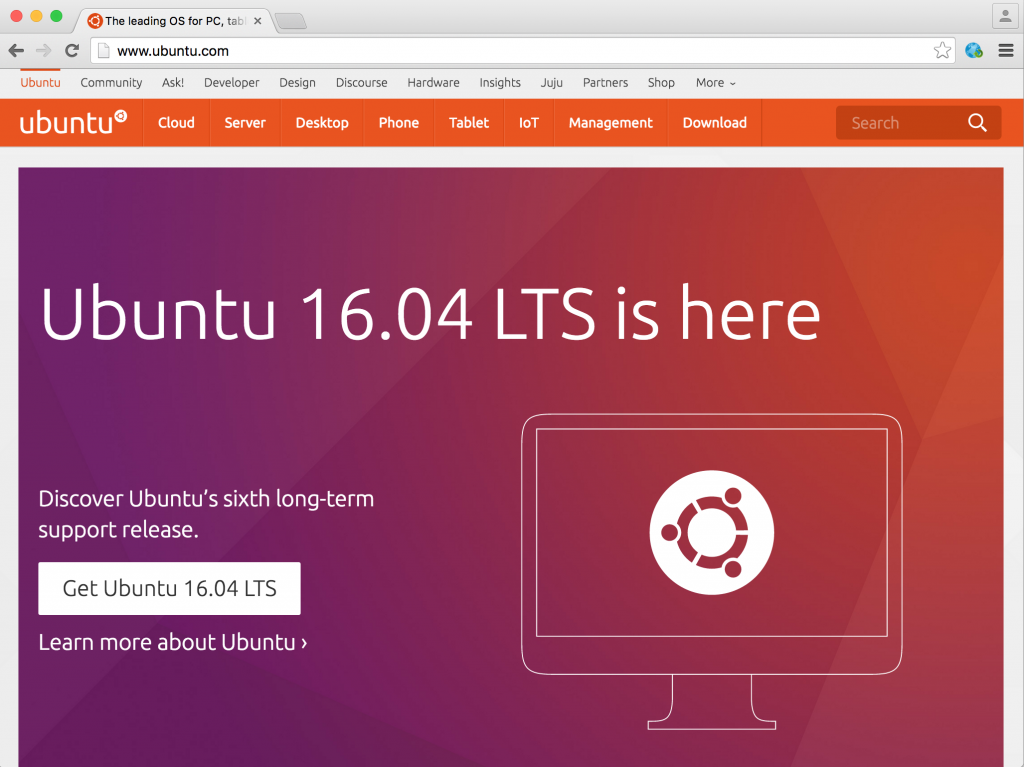The image size is (1024, 767).
Task: Click the browser back arrow
Action: pos(16,49)
